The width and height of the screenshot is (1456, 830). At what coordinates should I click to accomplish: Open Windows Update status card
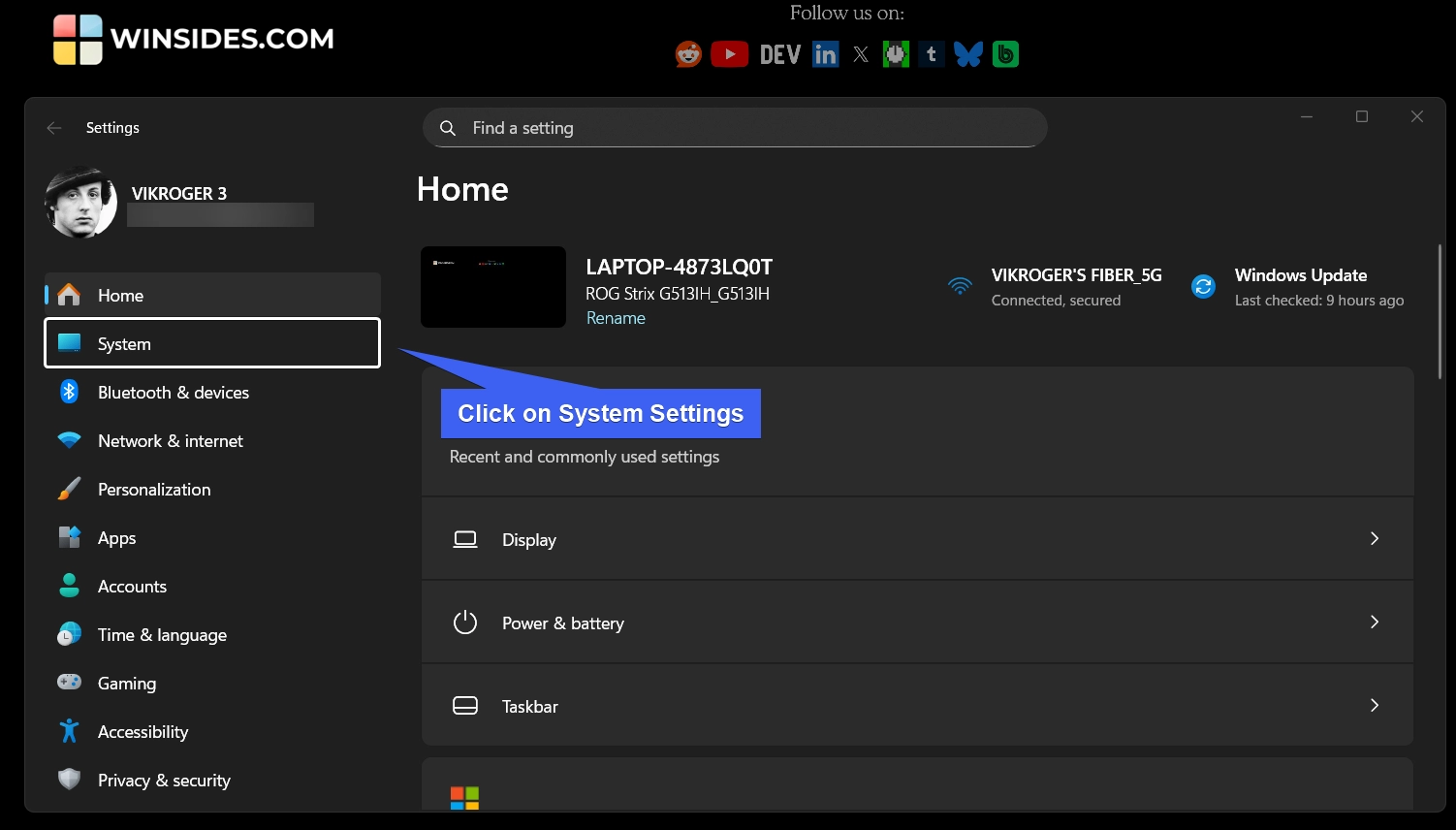(x=1299, y=287)
